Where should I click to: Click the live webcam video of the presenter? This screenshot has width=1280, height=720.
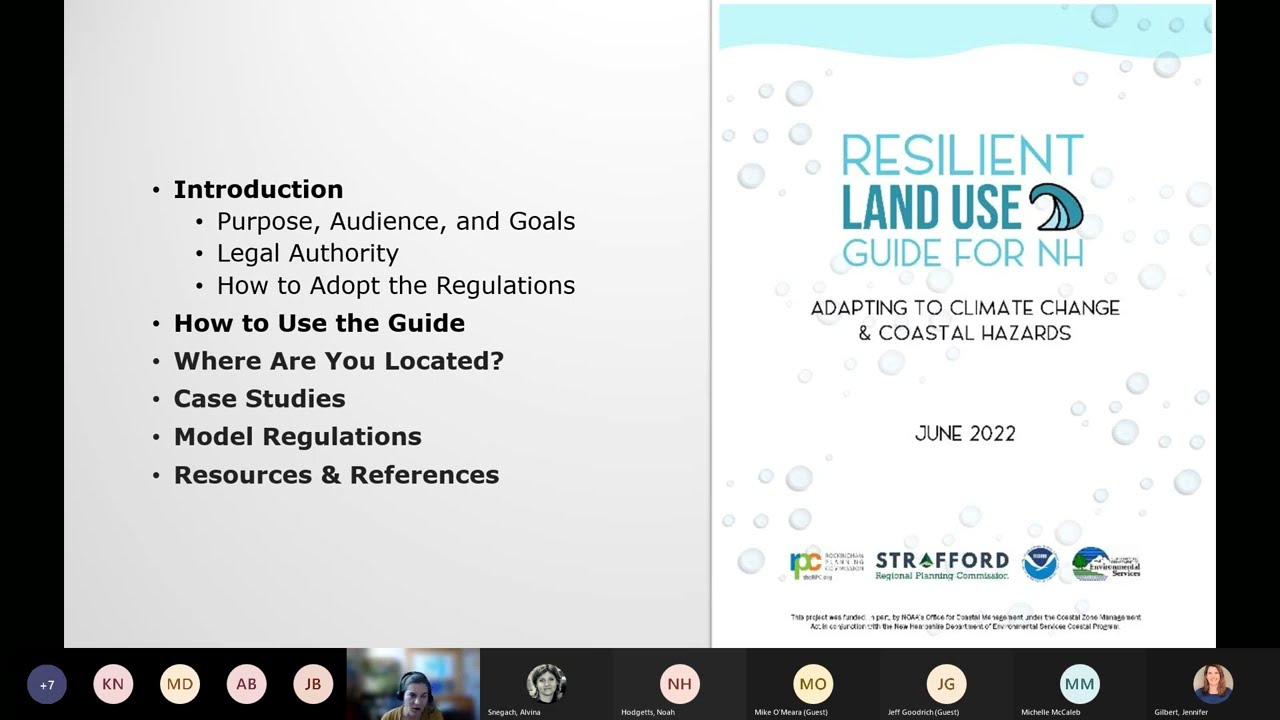pos(413,684)
